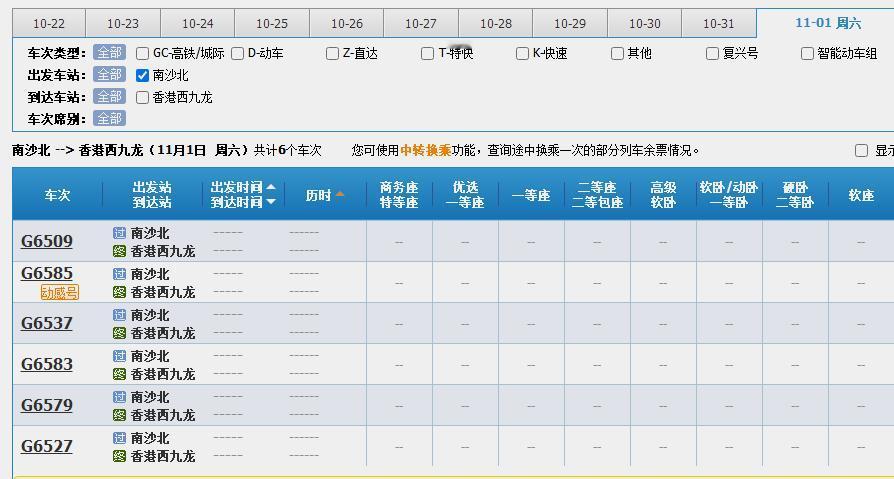The image size is (894, 479).
Task: Switch to the 10-27 date tab
Action: [421, 24]
